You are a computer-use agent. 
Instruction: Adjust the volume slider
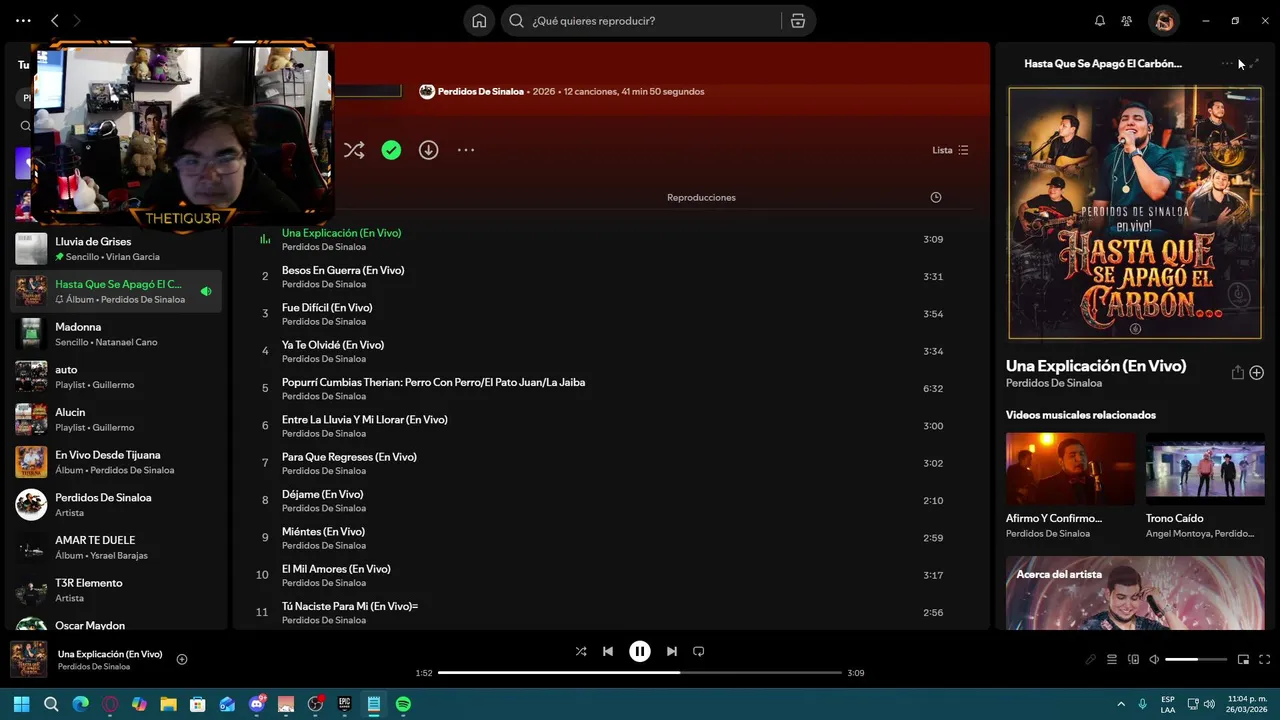coord(1196,659)
